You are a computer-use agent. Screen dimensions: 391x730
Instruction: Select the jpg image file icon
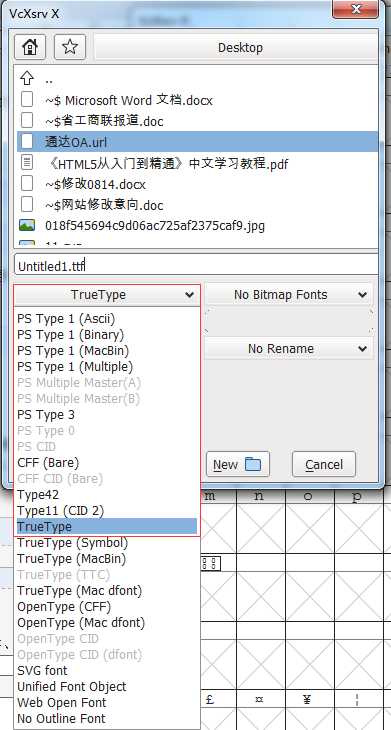coord(27,226)
